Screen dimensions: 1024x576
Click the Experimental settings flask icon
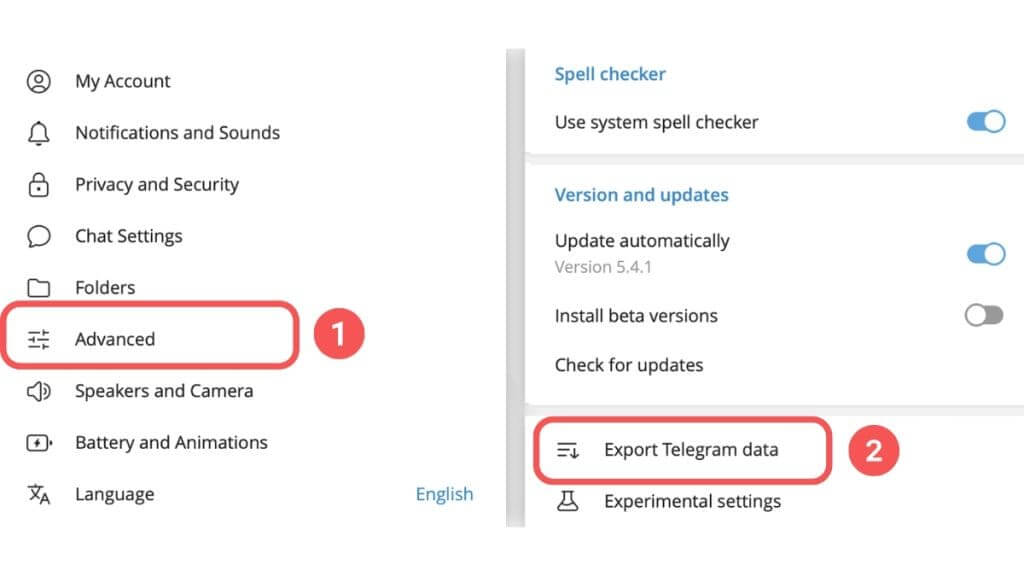[x=568, y=501]
